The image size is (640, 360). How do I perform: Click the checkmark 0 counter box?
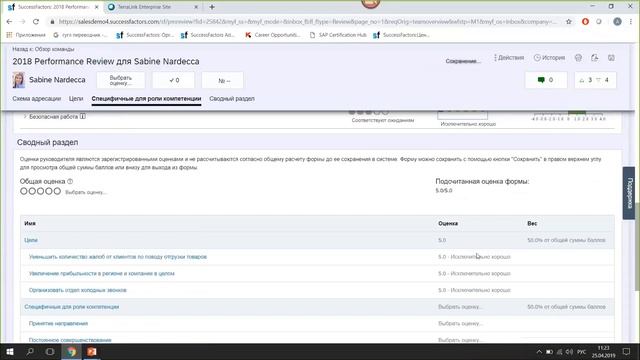[173, 80]
